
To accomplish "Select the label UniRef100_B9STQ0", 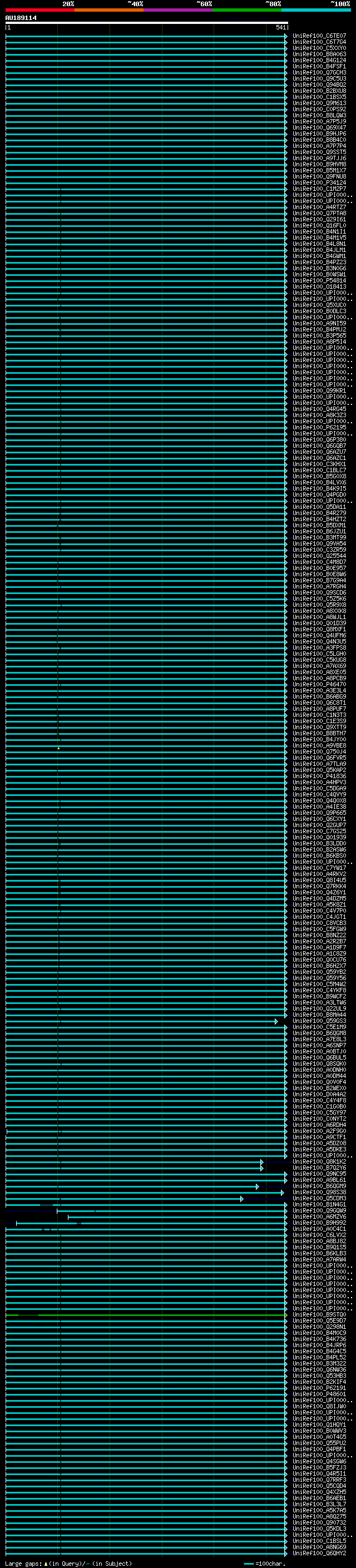I will click(x=319, y=1314).
